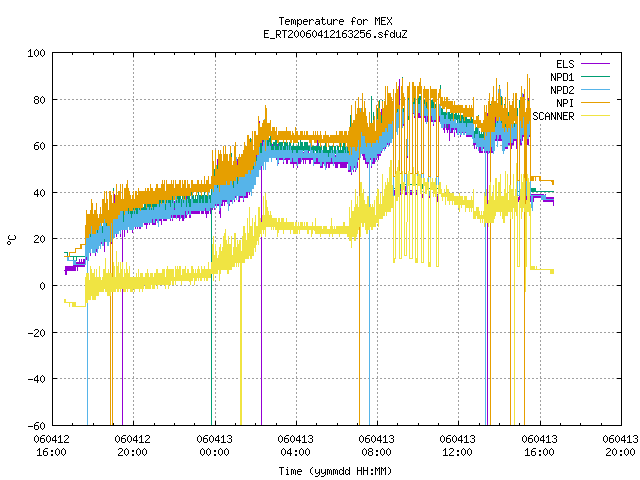The width and height of the screenshot is (640, 480).
Task: Select the filename 'E_RT20060412163256.sfduZ' subtitle
Action: pos(335,34)
